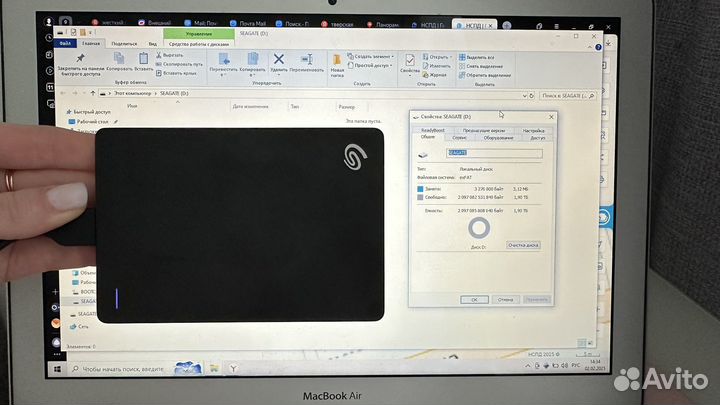Click the Переименовать icon

click(x=307, y=59)
